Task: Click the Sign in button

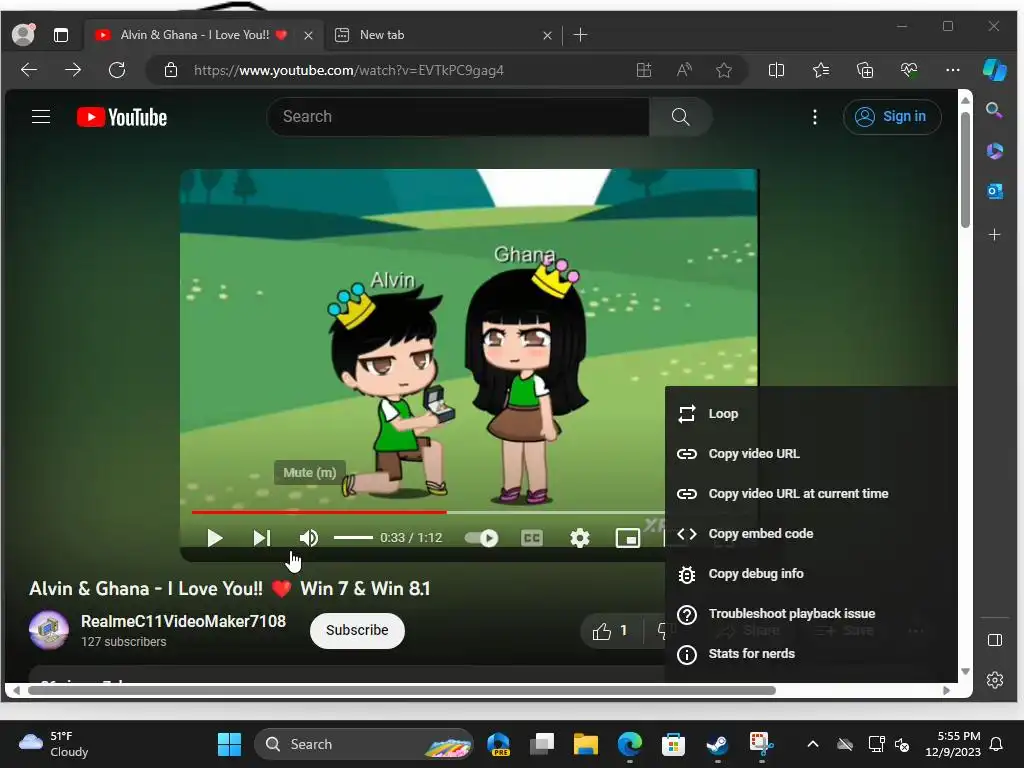Action: point(892,117)
